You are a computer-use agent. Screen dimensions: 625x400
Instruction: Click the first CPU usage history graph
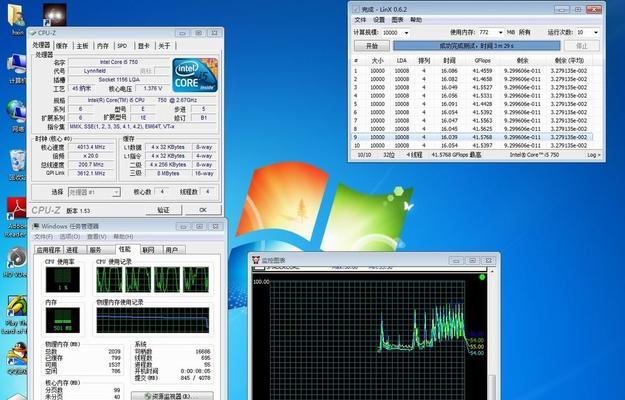click(x=109, y=279)
